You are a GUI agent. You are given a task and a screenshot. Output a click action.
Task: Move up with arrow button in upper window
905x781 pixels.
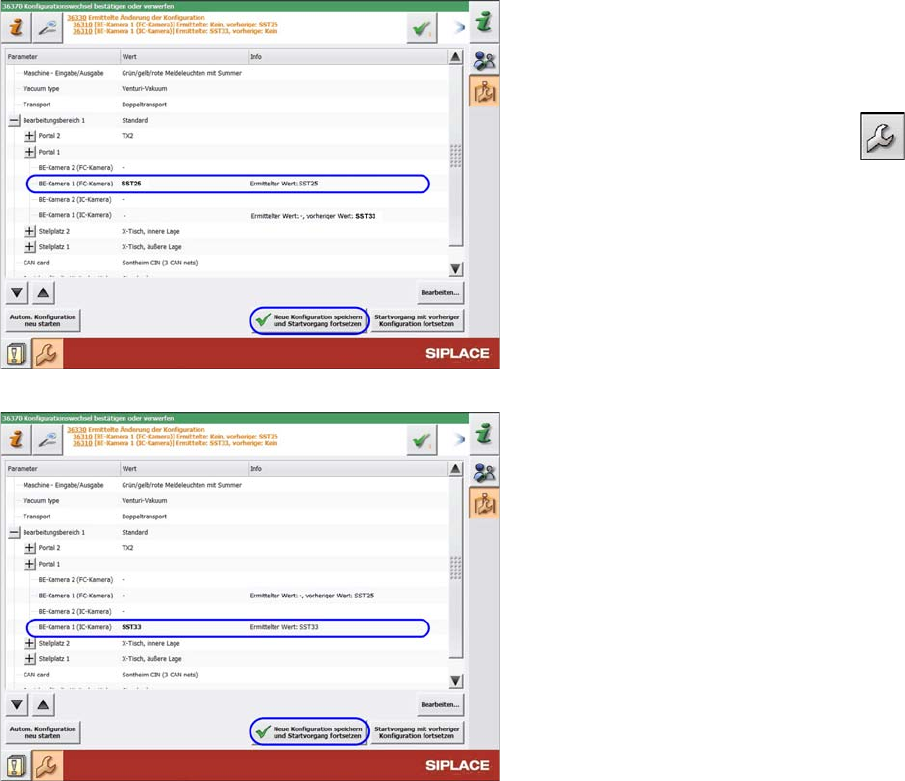[43, 293]
